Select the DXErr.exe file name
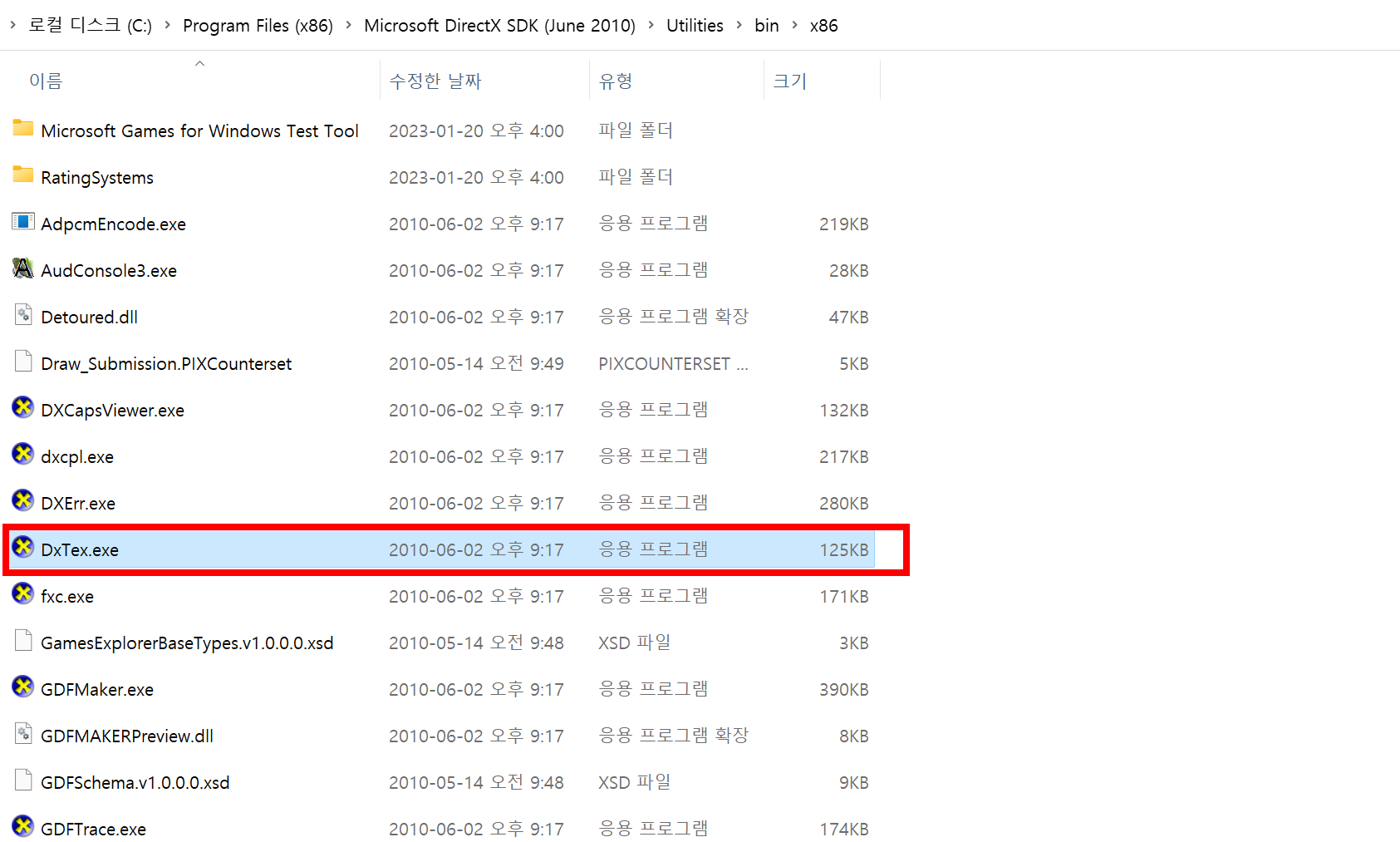The height and width of the screenshot is (842, 1400). (78, 503)
